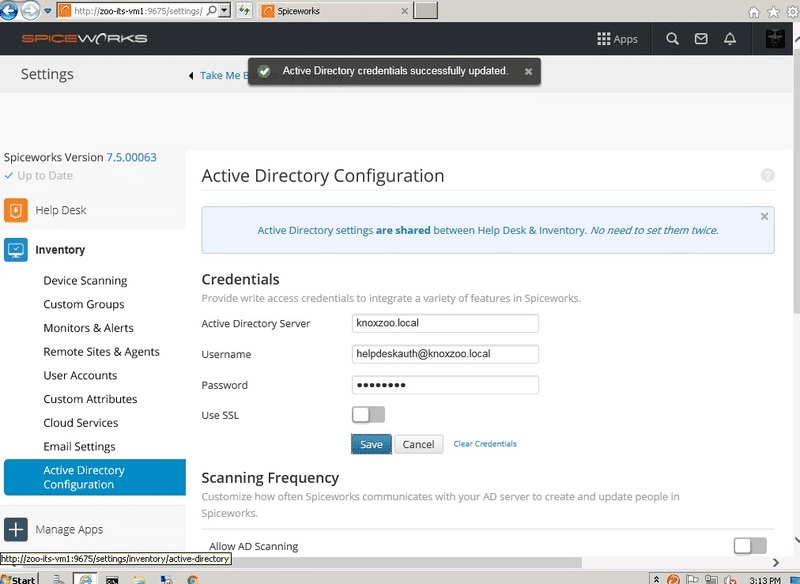Click the Manage Apps plus icon
This screenshot has height=584, width=800.
coord(16,530)
